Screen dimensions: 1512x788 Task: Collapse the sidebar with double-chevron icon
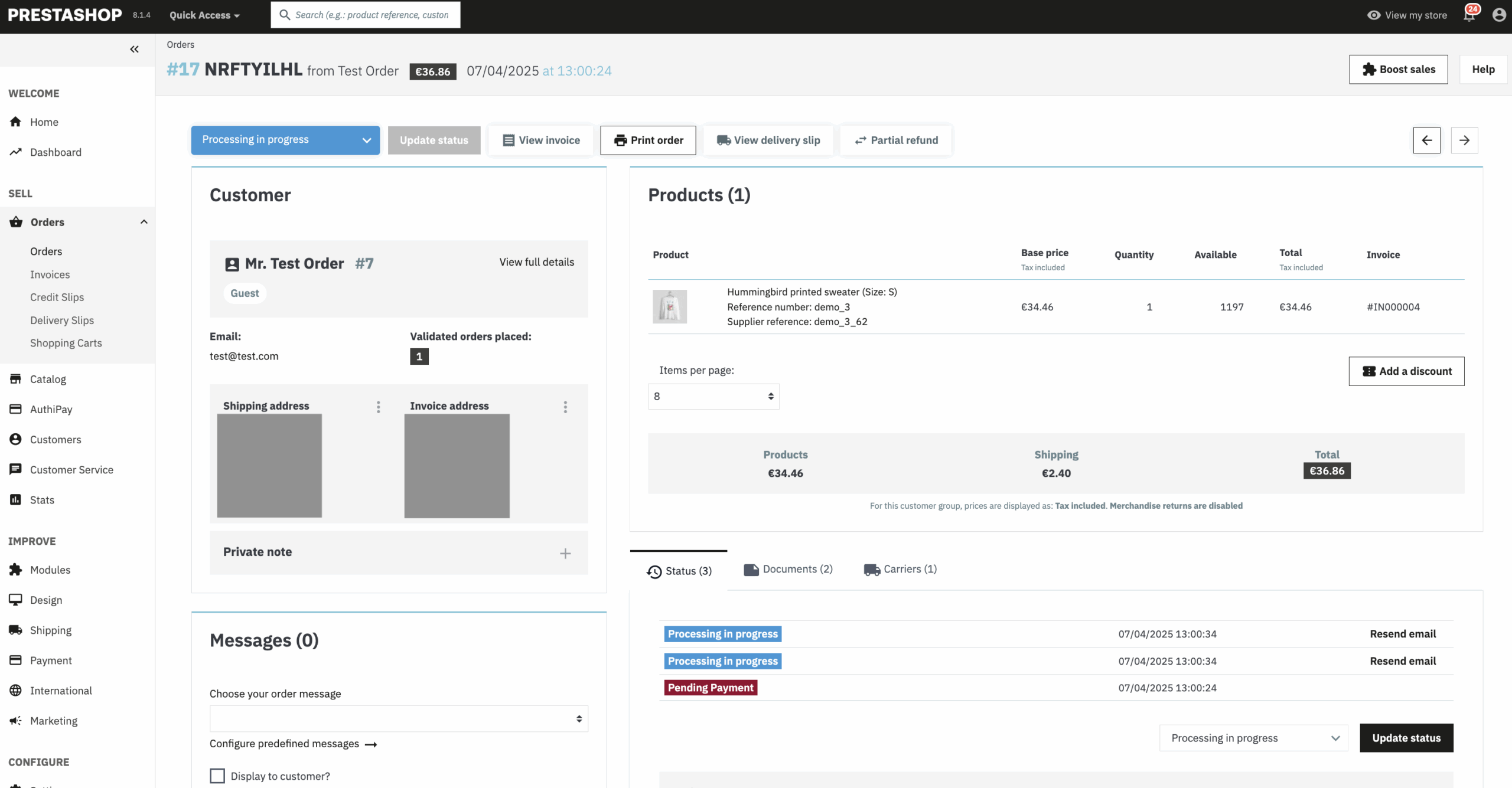[134, 49]
